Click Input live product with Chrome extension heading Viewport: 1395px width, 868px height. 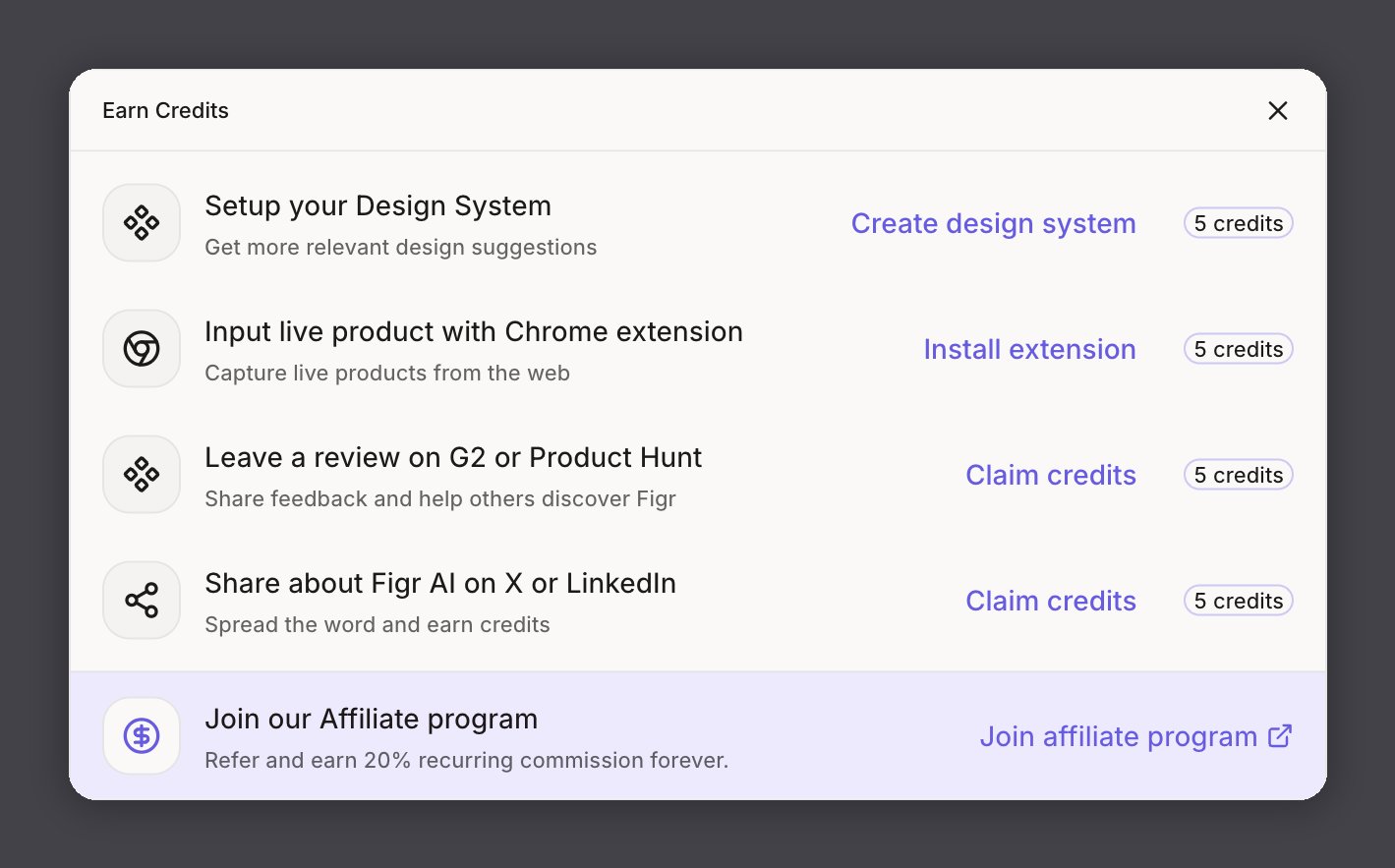[473, 331]
